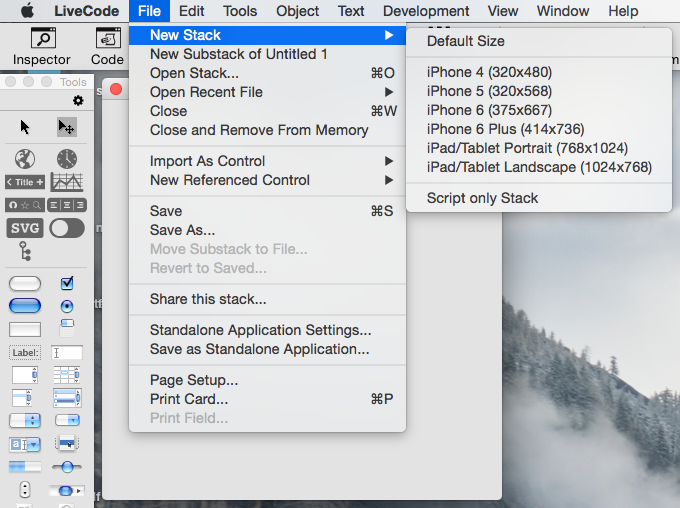Open the Tools menu
The height and width of the screenshot is (508, 680).
pos(240,11)
